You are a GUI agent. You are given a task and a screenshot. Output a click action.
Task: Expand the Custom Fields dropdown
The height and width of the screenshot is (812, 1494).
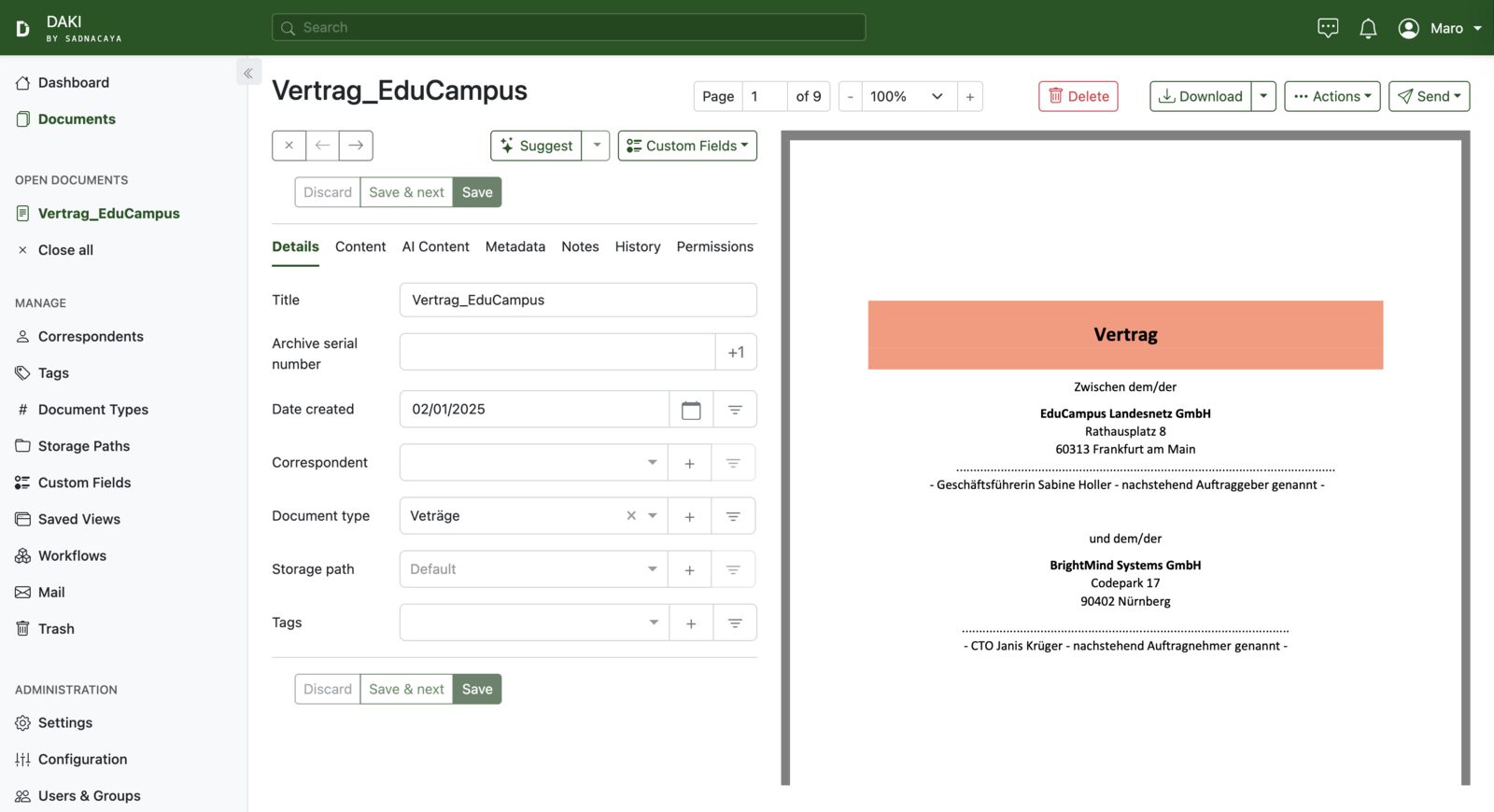(687, 146)
